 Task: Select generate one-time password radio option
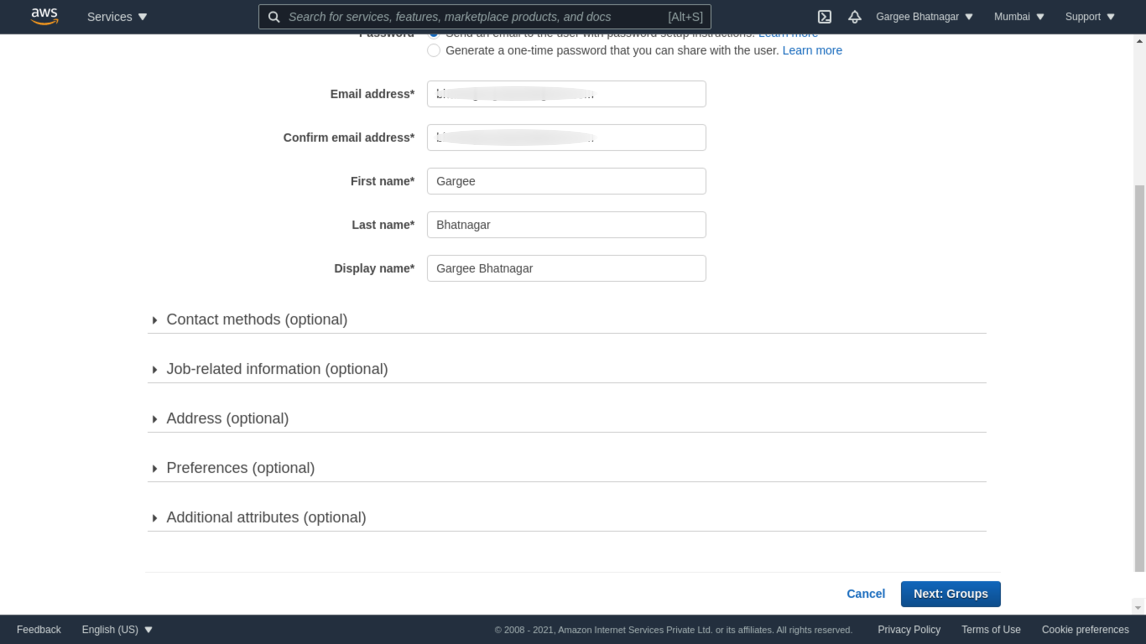(434, 51)
